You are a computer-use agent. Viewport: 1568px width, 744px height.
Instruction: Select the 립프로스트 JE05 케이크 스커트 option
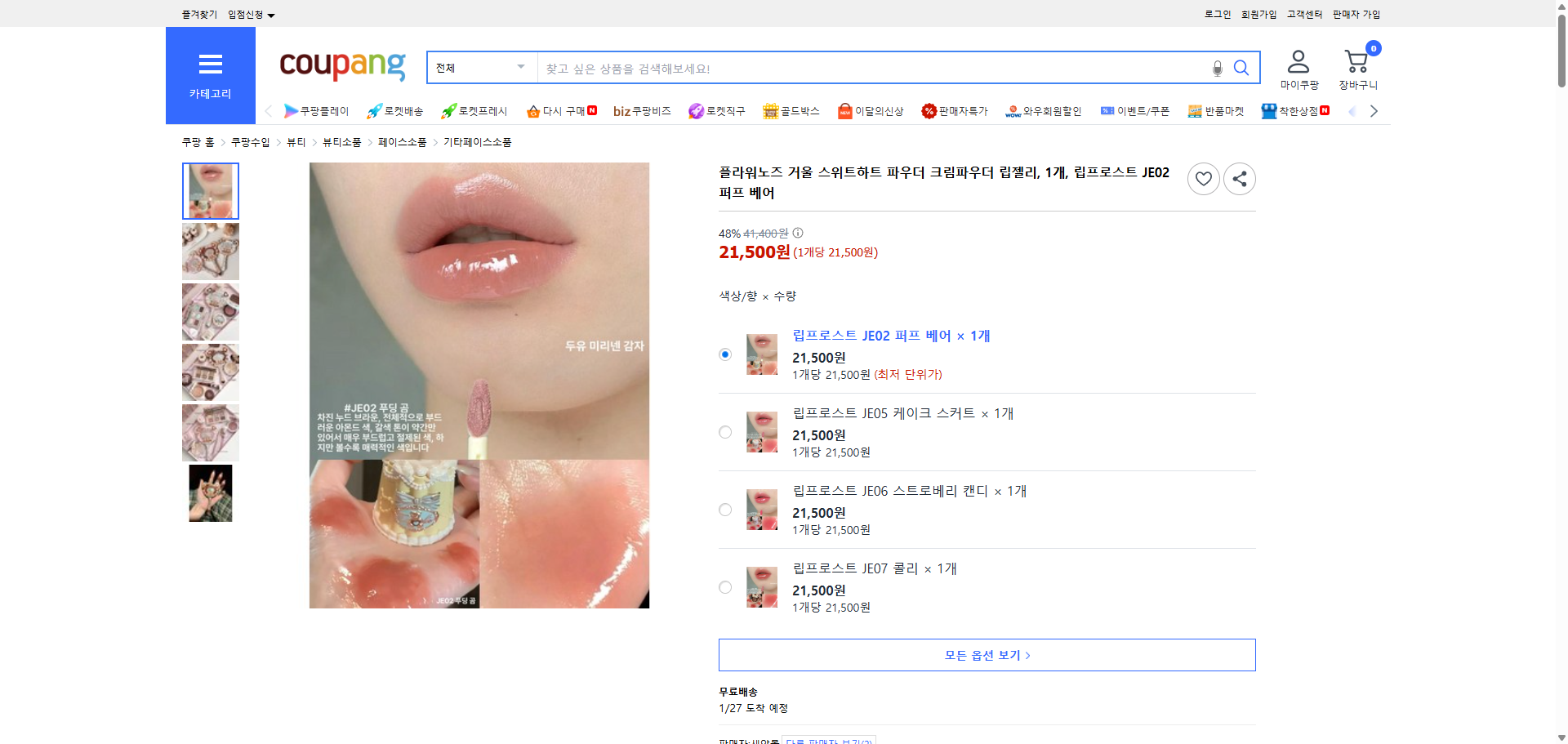coord(724,432)
